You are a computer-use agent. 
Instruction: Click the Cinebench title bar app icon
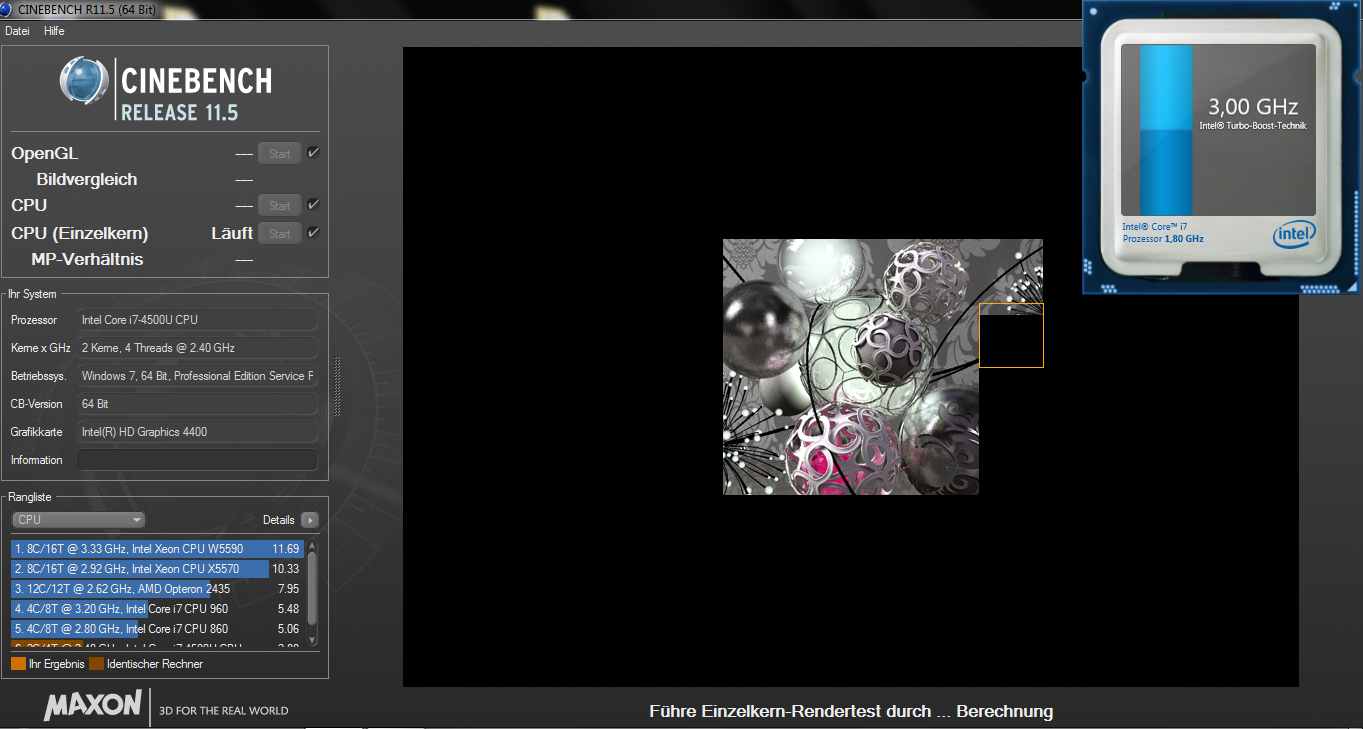coord(8,9)
